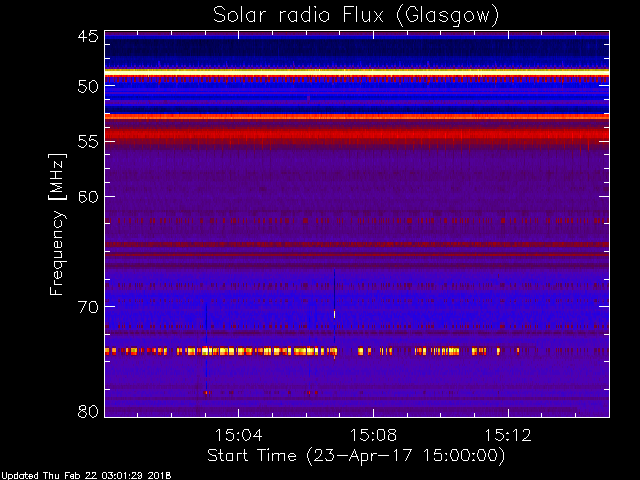Click the broad red band near 54 MHz

(357, 134)
